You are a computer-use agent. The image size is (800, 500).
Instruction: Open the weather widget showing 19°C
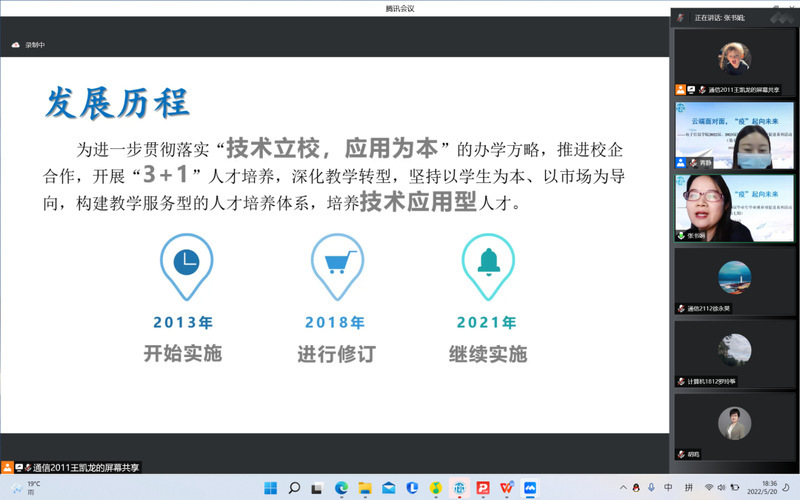(x=27, y=488)
